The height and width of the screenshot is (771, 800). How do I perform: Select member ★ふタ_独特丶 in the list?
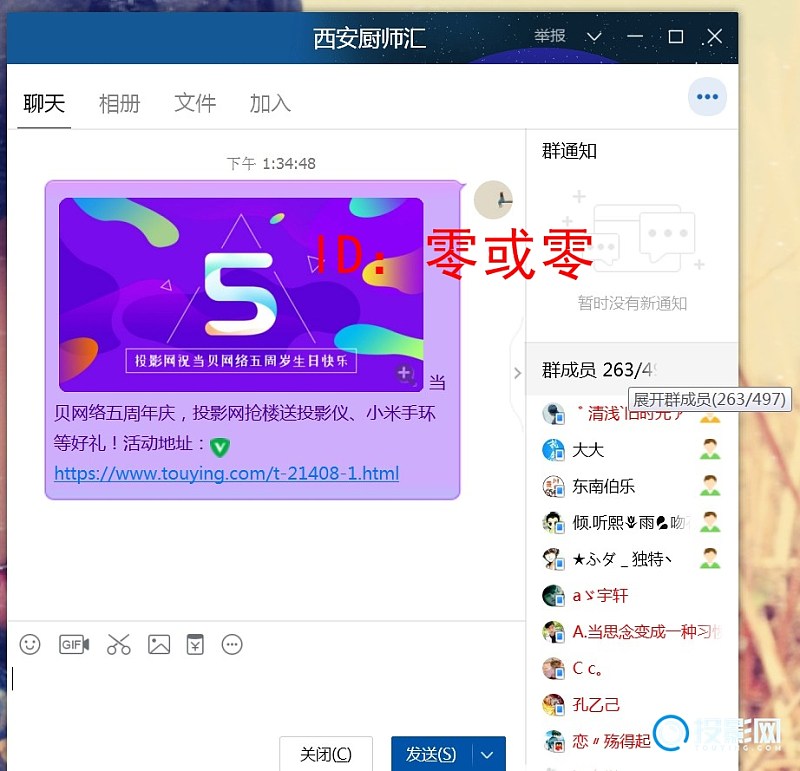pyautogui.click(x=632, y=559)
